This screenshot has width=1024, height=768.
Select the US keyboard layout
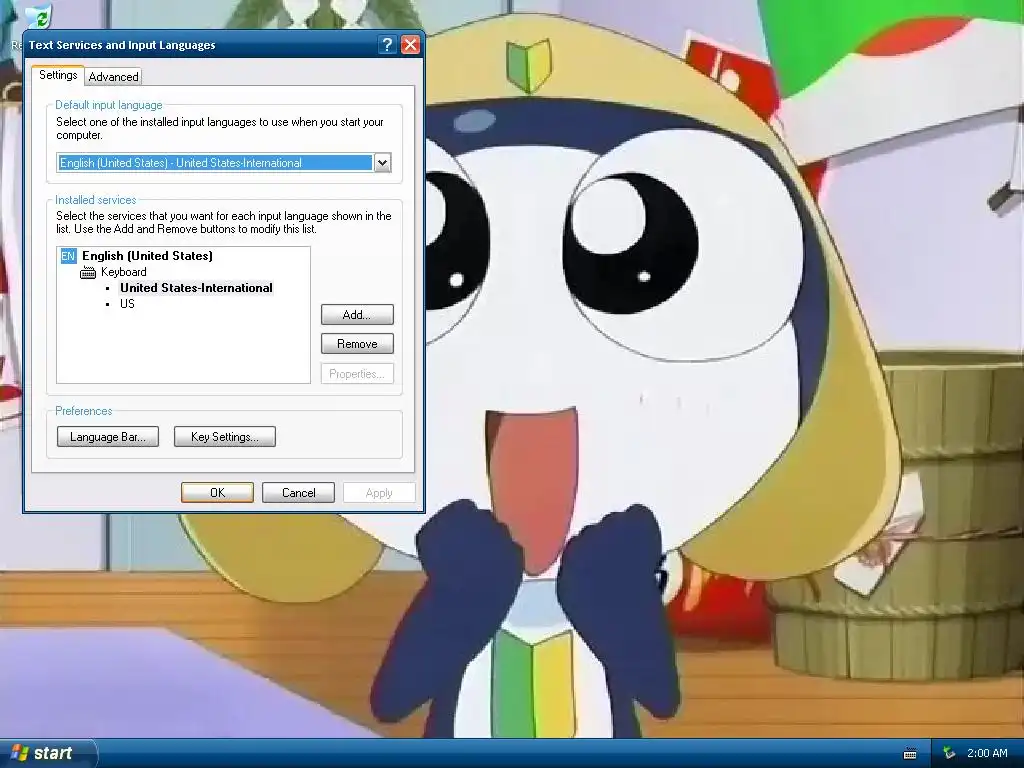tap(127, 304)
